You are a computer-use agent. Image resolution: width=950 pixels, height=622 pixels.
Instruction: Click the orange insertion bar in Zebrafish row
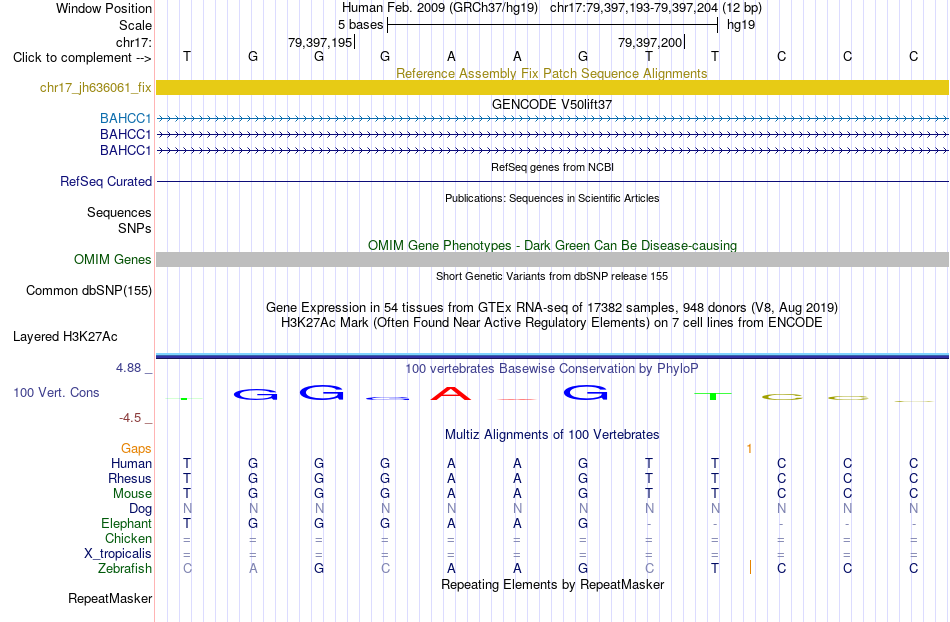click(x=750, y=567)
